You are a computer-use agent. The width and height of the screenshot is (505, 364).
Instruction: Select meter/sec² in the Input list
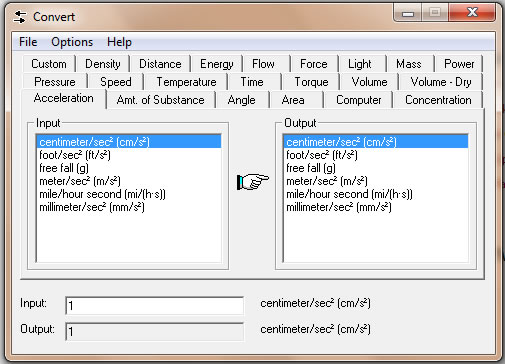click(129, 181)
